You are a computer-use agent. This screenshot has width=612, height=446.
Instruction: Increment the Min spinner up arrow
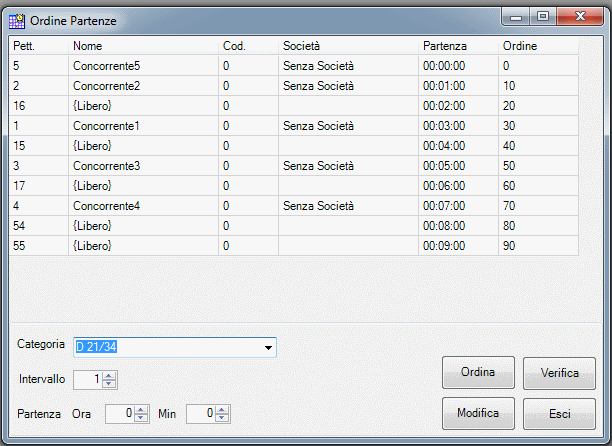pyautogui.click(x=222, y=410)
